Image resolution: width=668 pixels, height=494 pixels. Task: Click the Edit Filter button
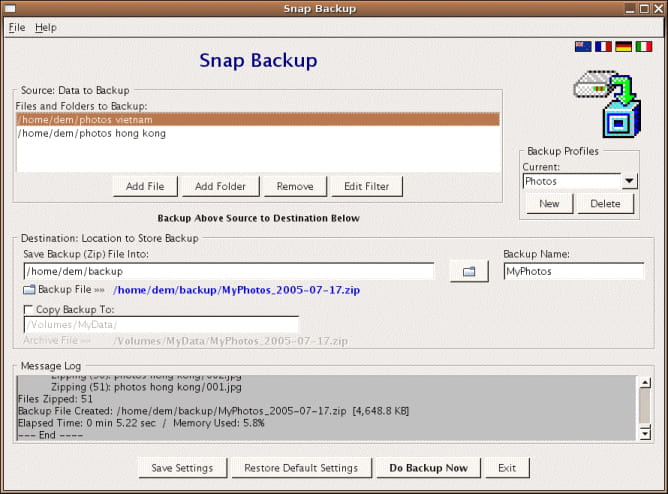pos(367,186)
